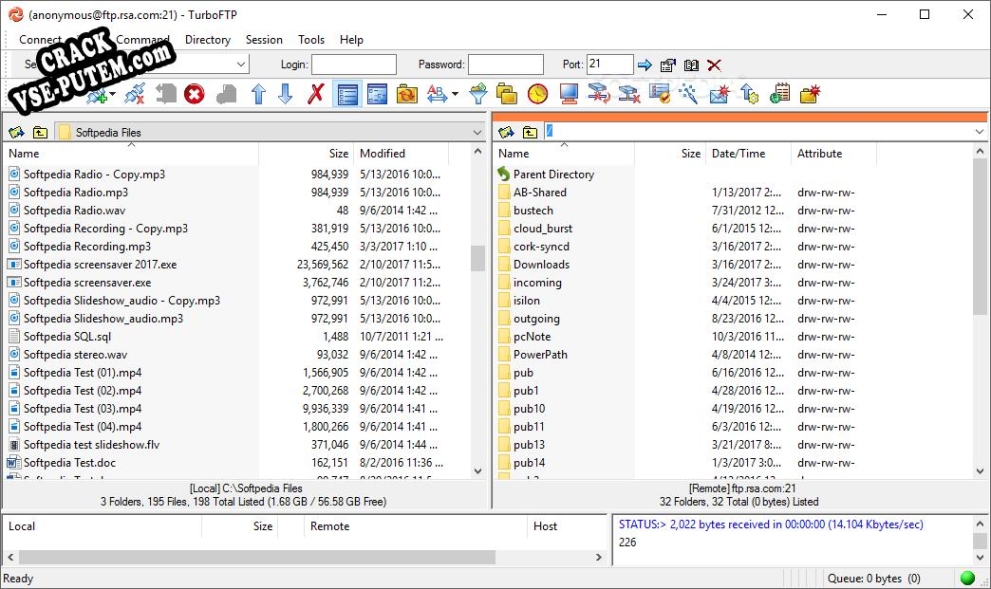Sort local files by Size column header
Image resolution: width=991 pixels, height=589 pixels.
tap(307, 153)
